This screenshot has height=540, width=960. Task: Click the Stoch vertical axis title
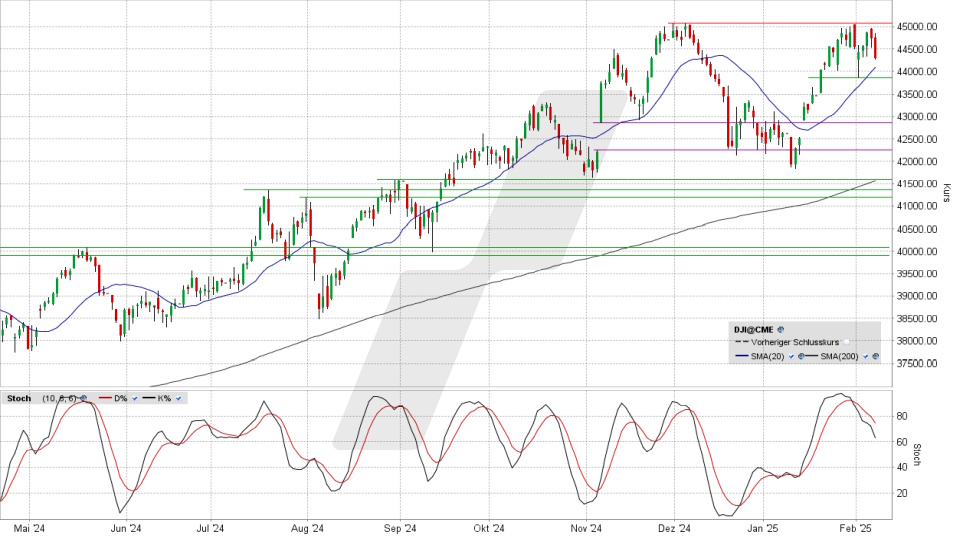[x=917, y=454]
